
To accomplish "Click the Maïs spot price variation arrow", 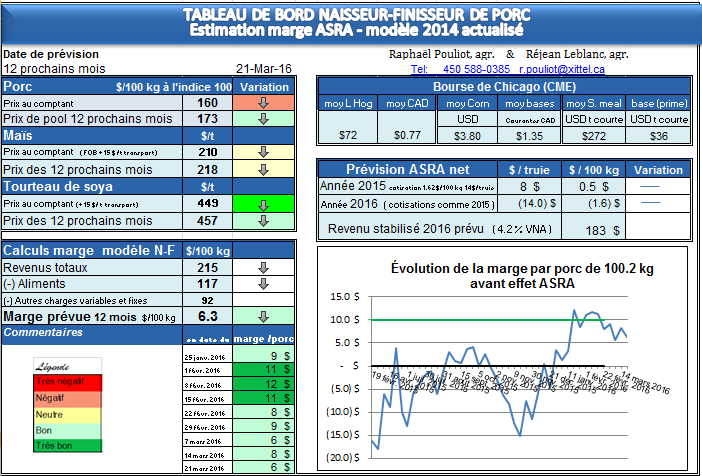I will click(265, 152).
